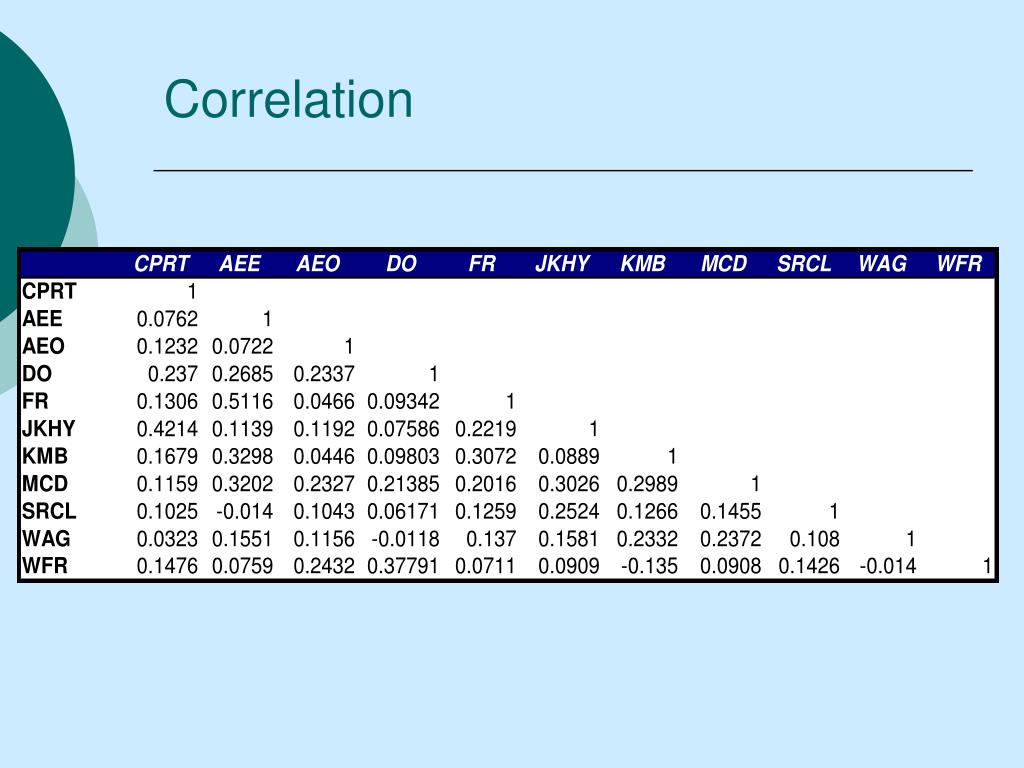Select the KMB column header
Screen dimensions: 1024x768
(x=643, y=264)
